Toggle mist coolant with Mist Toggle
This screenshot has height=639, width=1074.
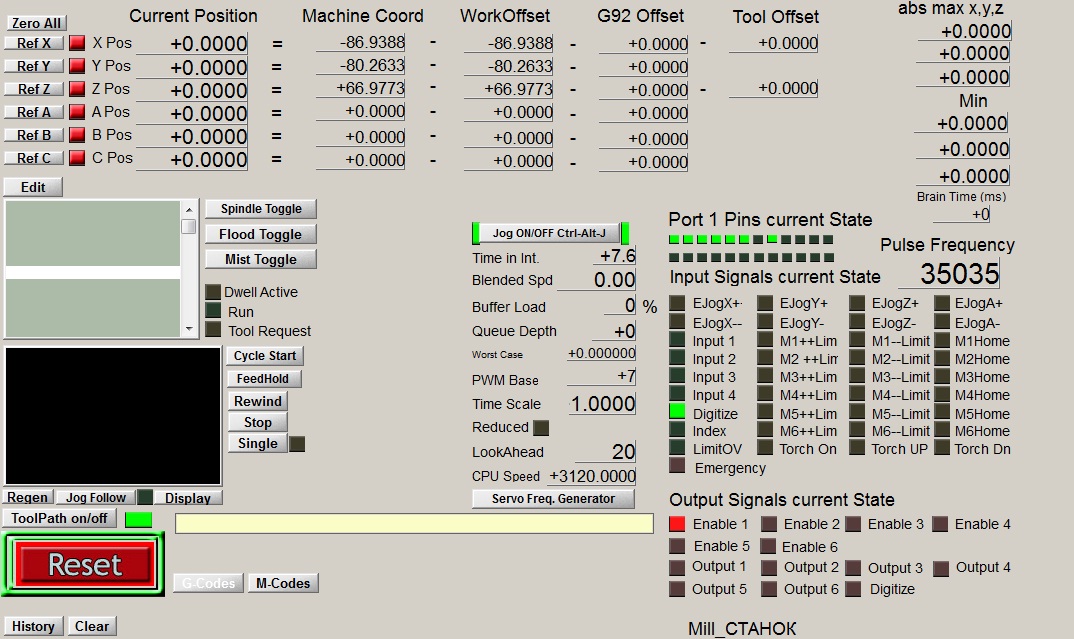pos(260,260)
